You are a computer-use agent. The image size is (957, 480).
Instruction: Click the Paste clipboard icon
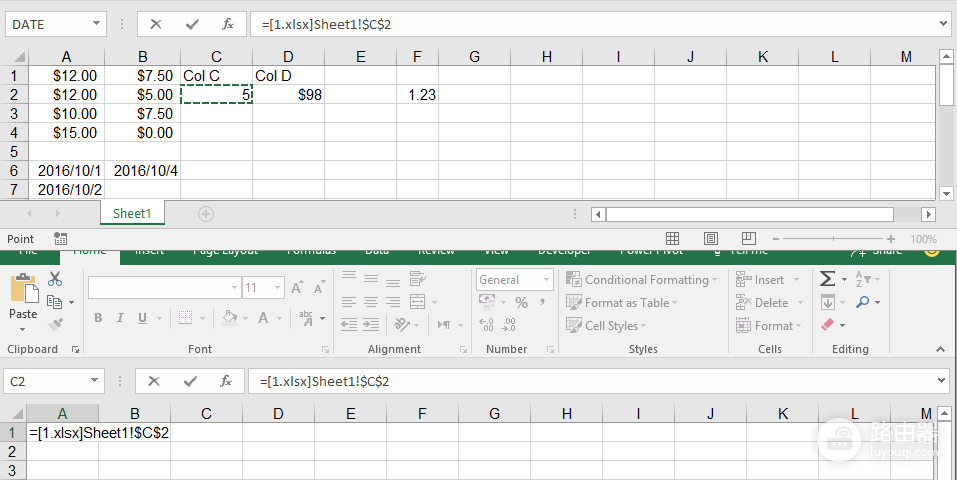[x=24, y=288]
